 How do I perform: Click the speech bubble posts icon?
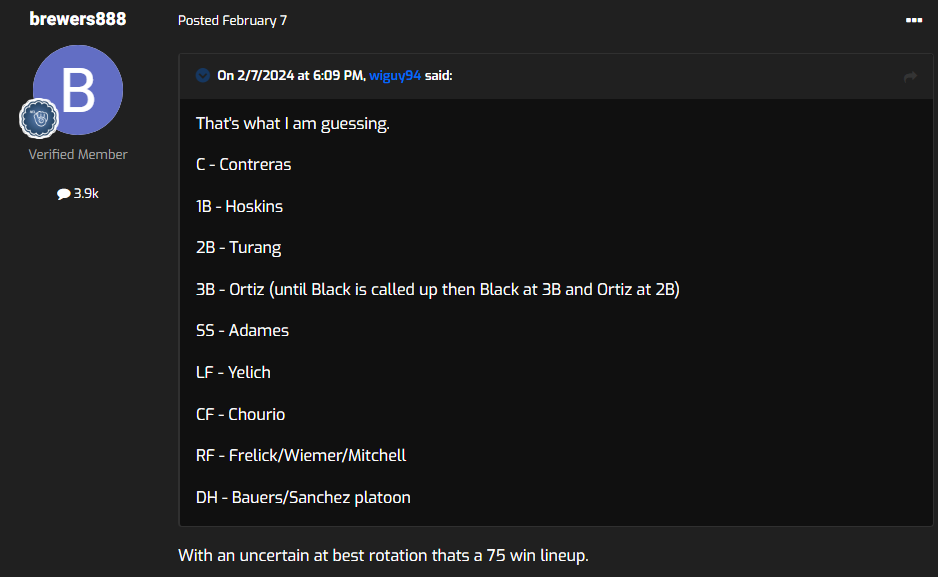[64, 194]
